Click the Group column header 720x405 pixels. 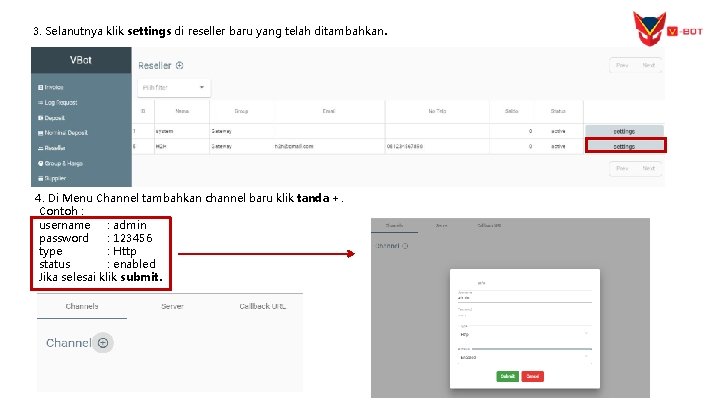pos(241,111)
